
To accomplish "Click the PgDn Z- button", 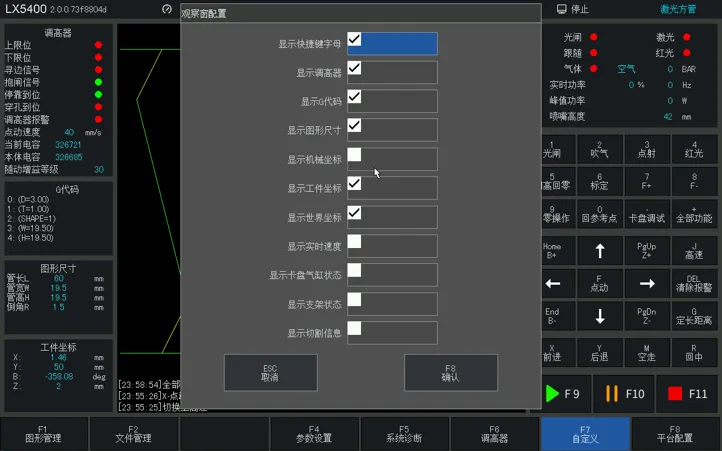I will [x=647, y=316].
